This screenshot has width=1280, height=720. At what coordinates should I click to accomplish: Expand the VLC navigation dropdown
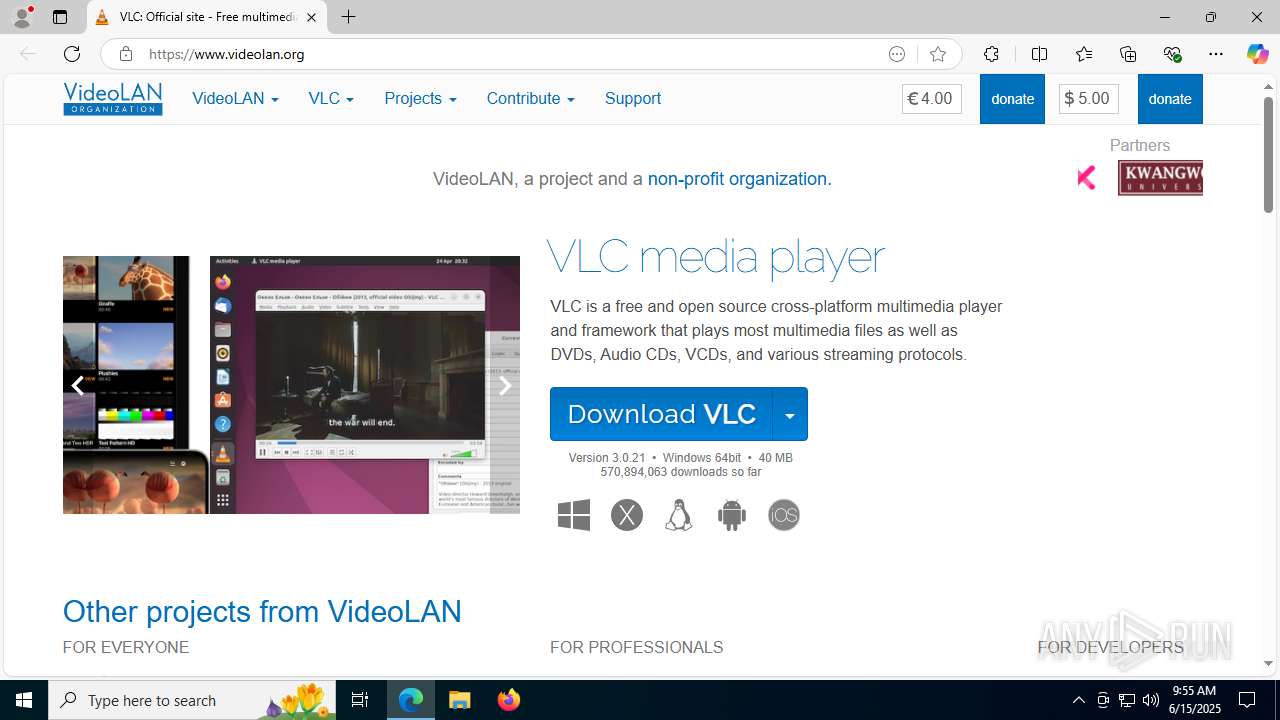tap(331, 98)
